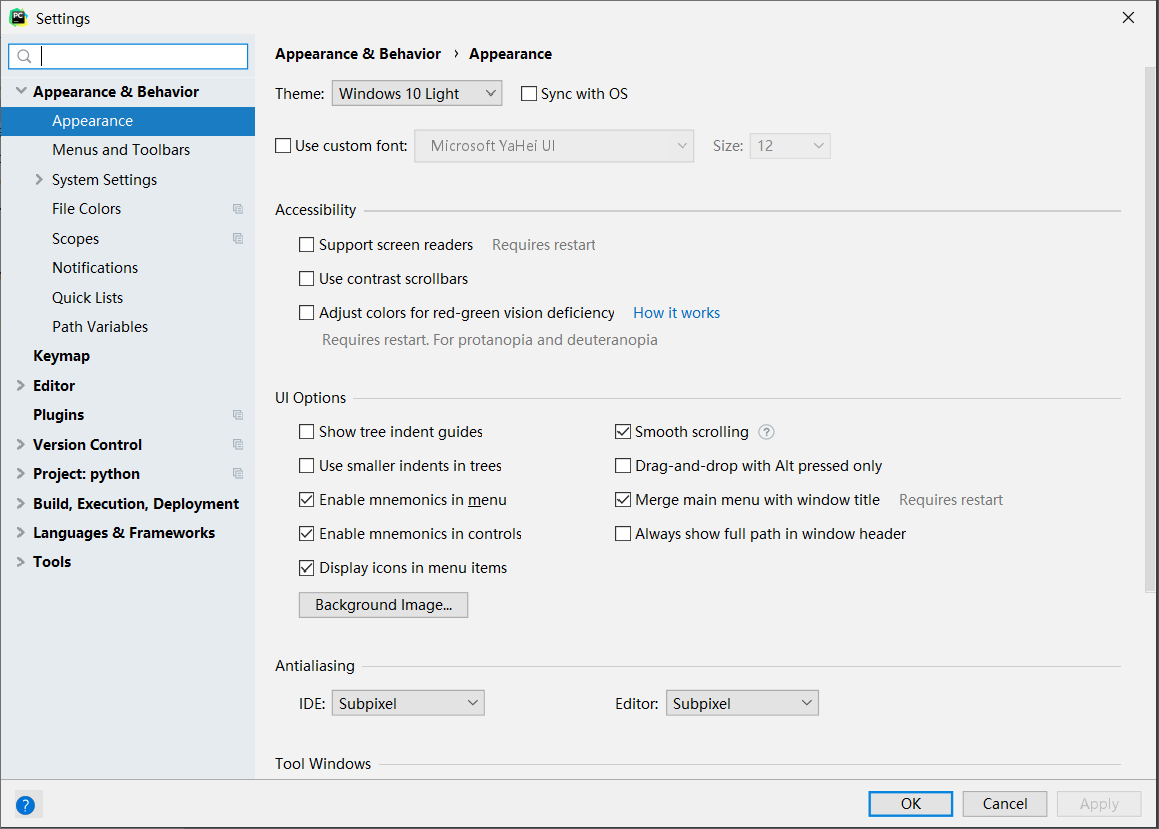
Task: Expand the Editor tree node
Action: click(21, 386)
